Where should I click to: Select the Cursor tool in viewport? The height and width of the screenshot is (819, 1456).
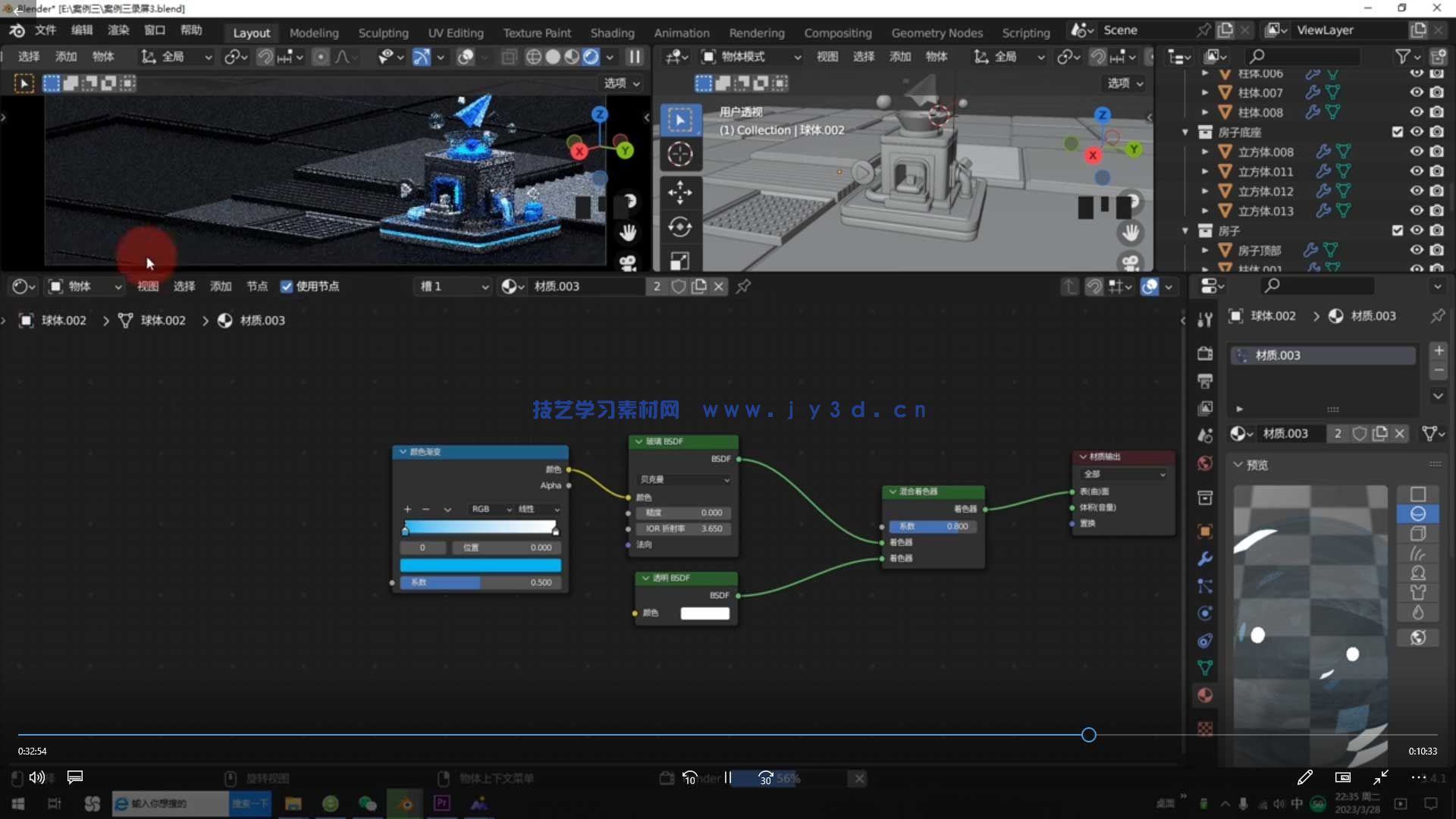(x=679, y=155)
